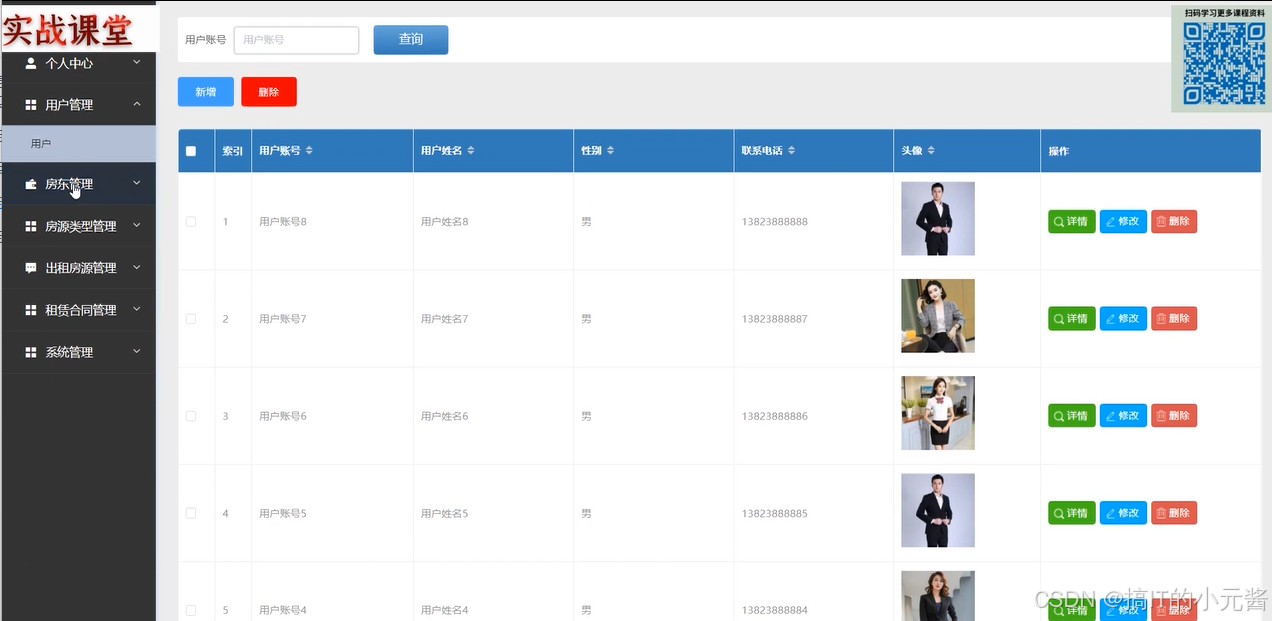Viewport: 1272px width, 621px height.
Task: Open avatar photo of 用户账号7
Action: click(x=938, y=316)
